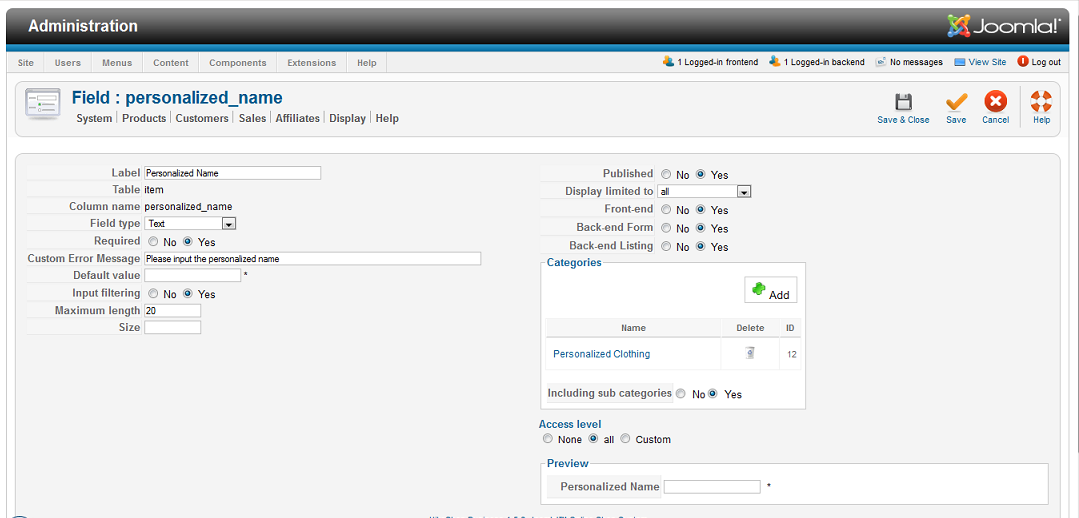Open the Site menu
Screen dimensions: 1079x518
point(25,63)
